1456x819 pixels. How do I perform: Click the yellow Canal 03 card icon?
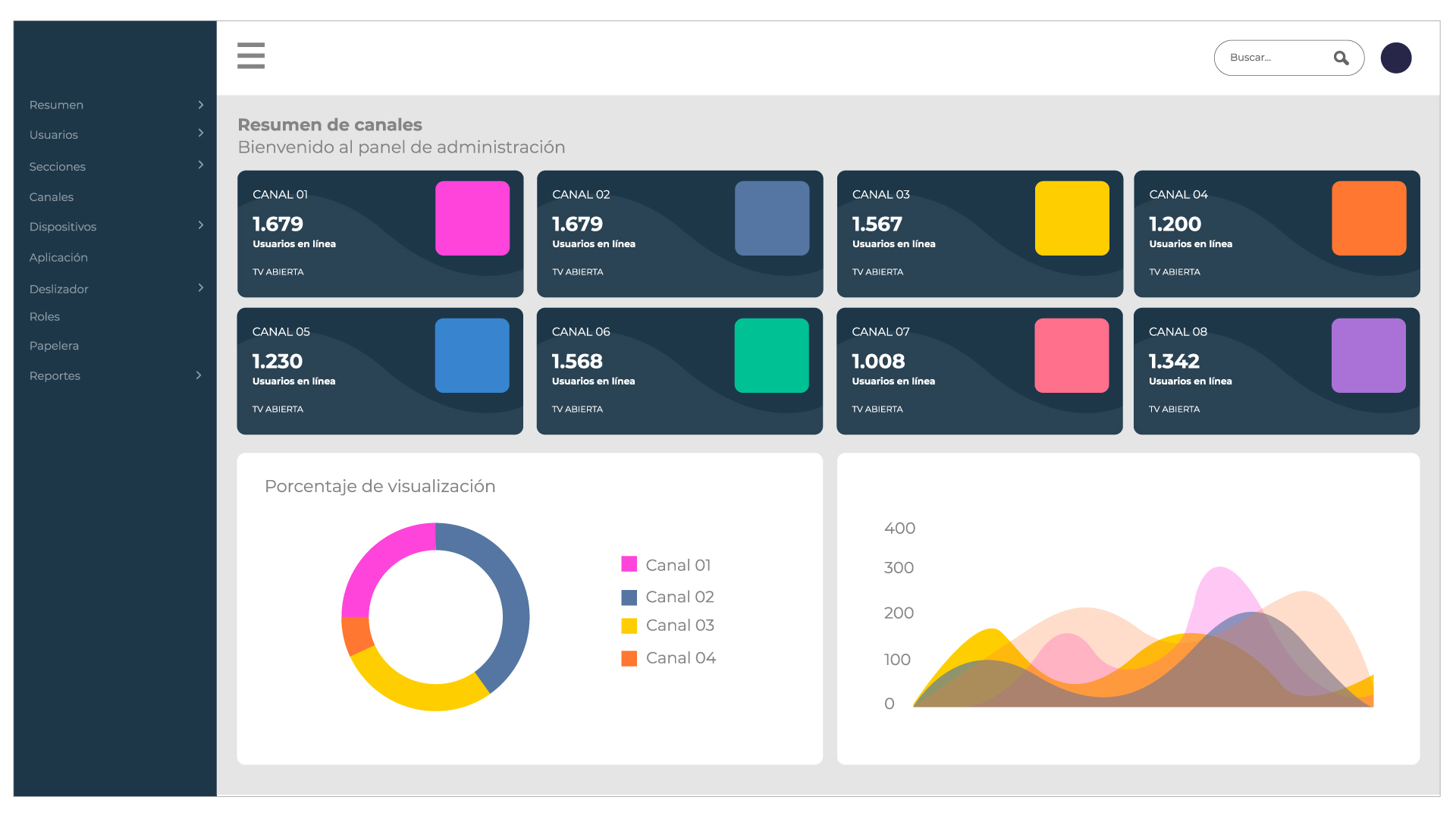tap(1072, 218)
